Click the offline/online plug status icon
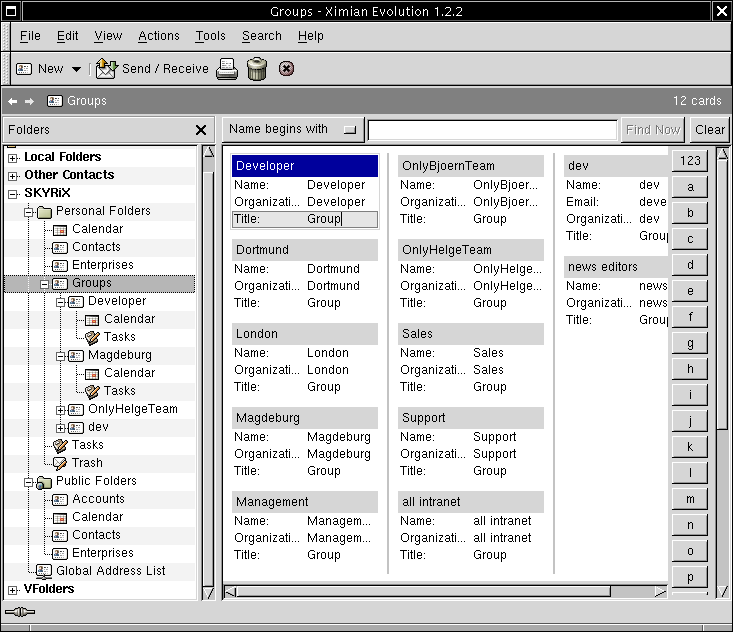The width and height of the screenshot is (733, 632). pyautogui.click(x=20, y=612)
